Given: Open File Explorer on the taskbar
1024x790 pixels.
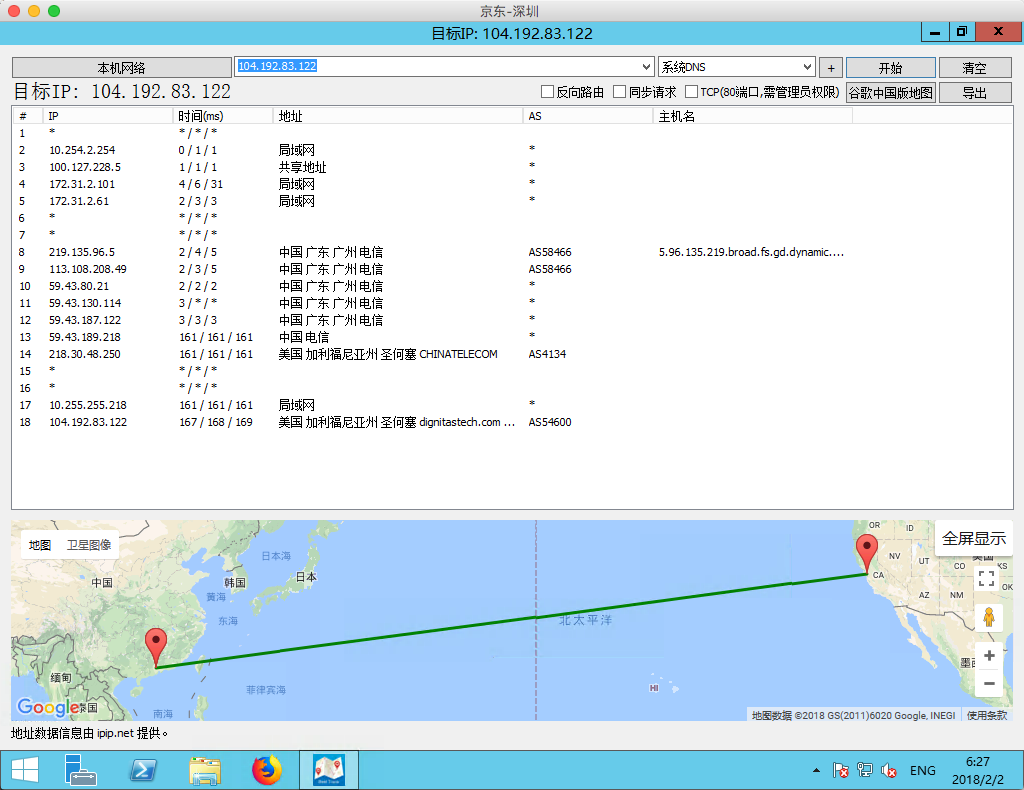Looking at the screenshot, I should 205,770.
